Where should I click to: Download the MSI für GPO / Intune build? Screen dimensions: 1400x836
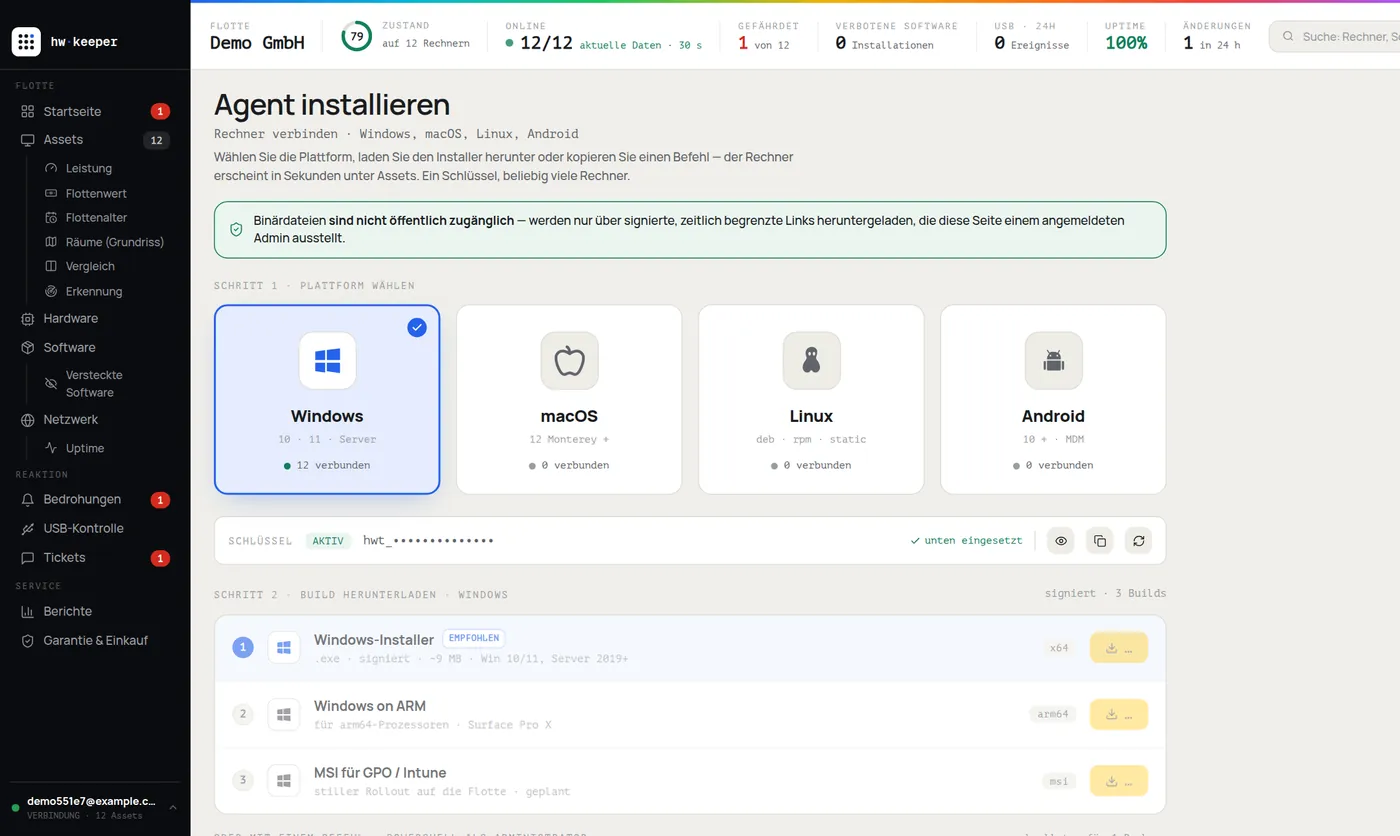pos(1119,780)
